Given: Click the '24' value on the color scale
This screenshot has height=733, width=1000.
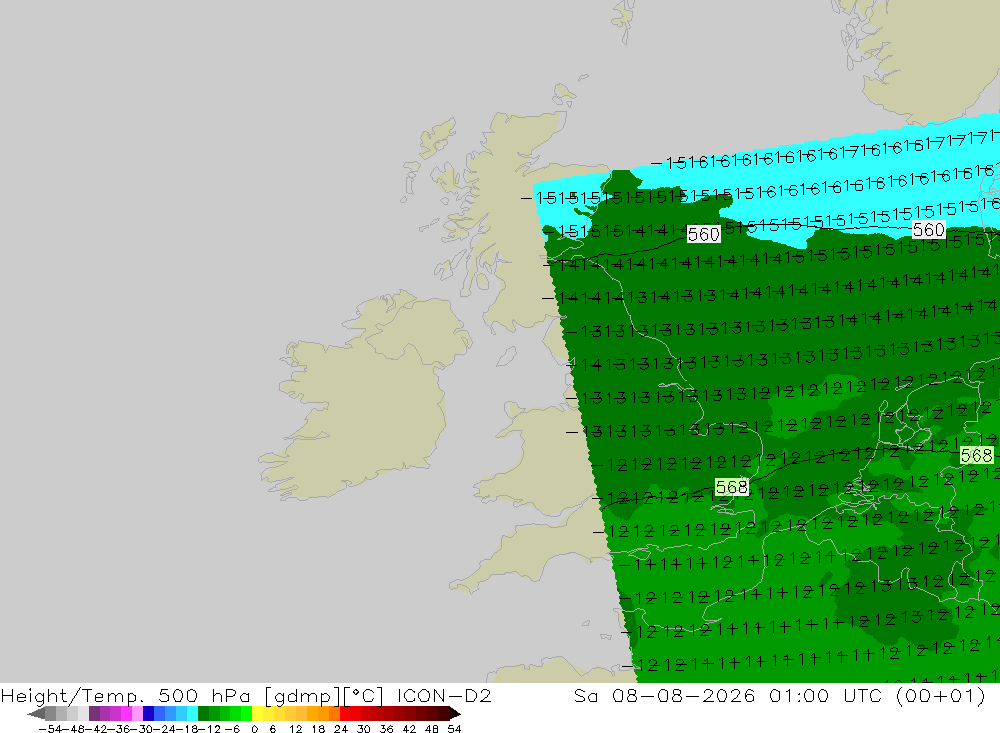Looking at the screenshot, I should pos(341,729).
